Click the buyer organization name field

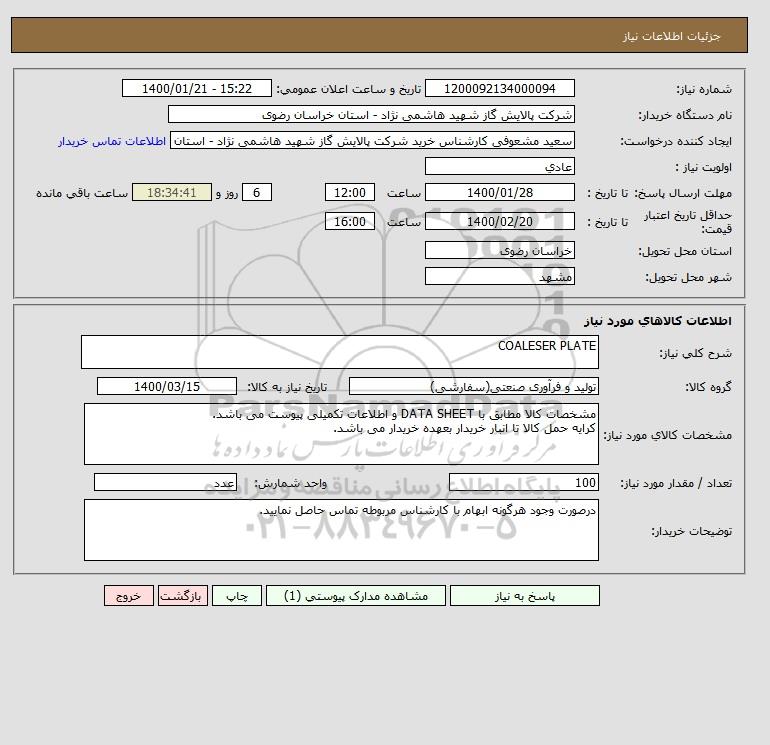click(371, 114)
